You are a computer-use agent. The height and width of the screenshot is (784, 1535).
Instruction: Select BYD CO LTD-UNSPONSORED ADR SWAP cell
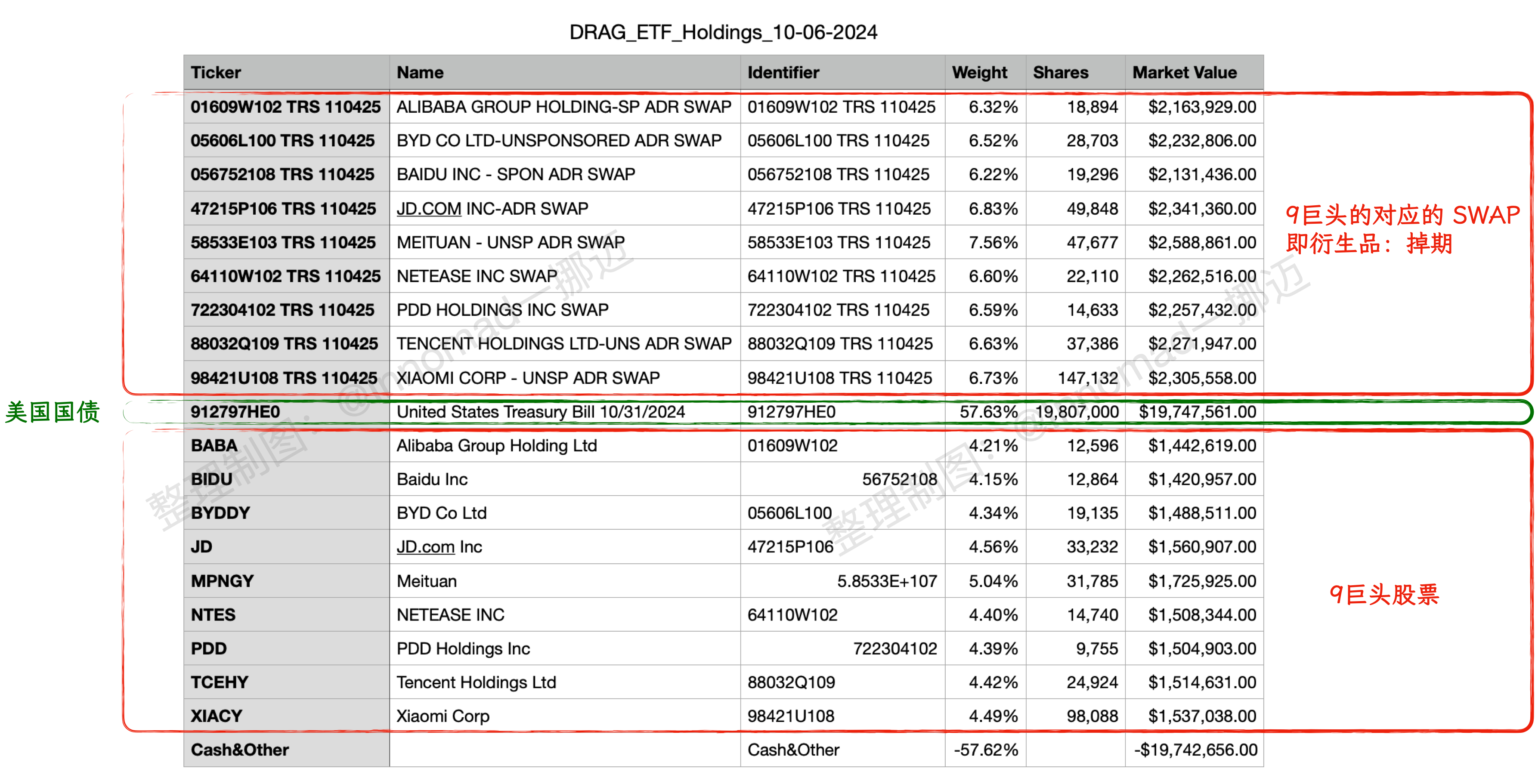click(x=565, y=141)
